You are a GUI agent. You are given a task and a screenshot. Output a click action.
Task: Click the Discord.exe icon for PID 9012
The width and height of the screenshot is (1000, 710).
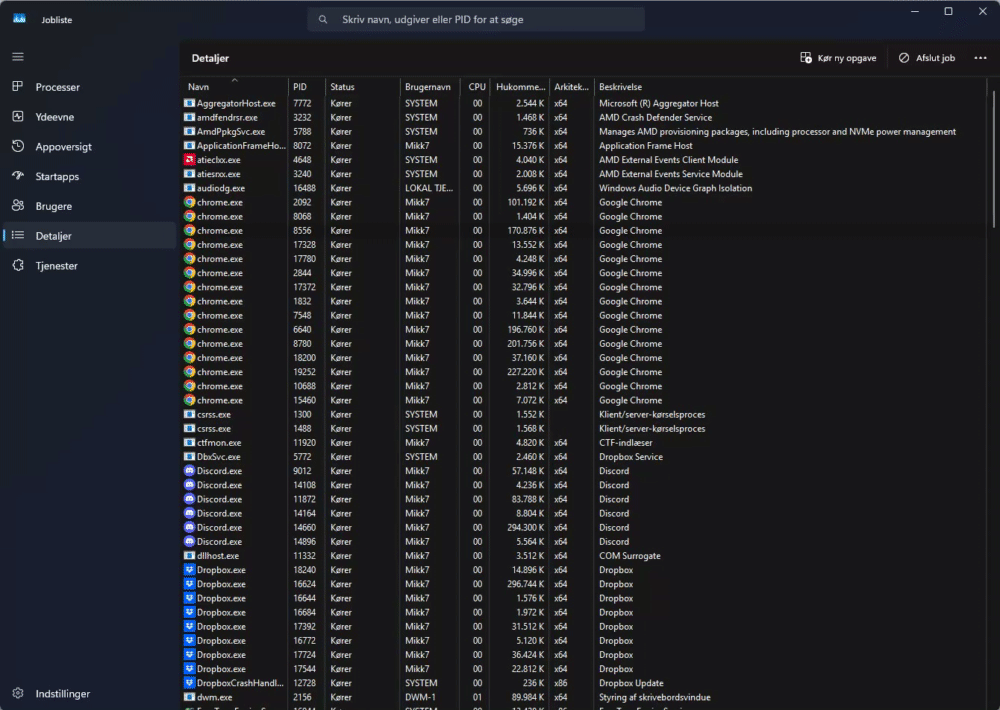click(189, 471)
